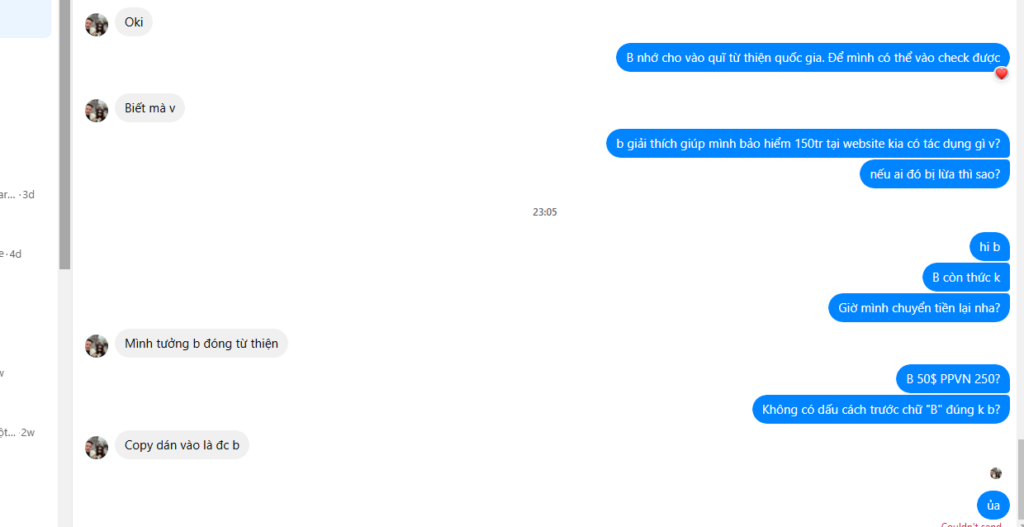Click the sender avatar beside "Oki" message

[x=97, y=25]
